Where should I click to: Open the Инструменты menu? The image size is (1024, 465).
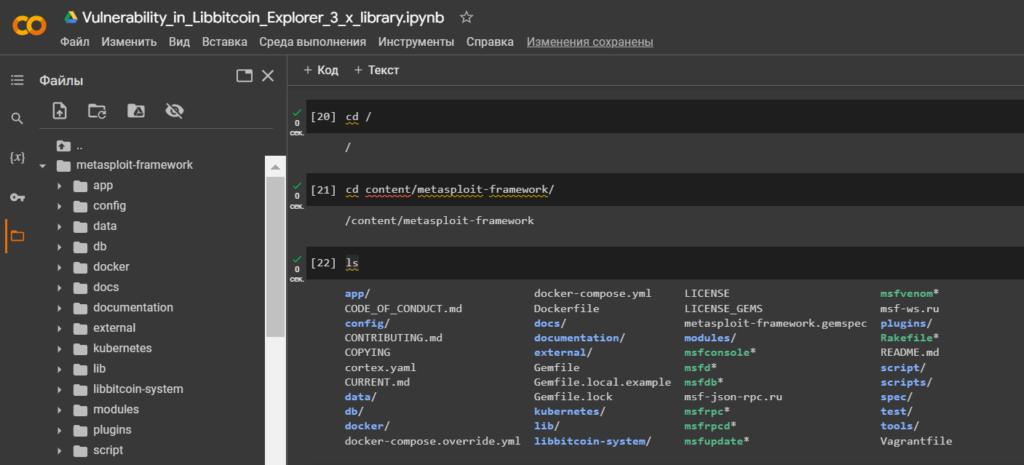416,42
